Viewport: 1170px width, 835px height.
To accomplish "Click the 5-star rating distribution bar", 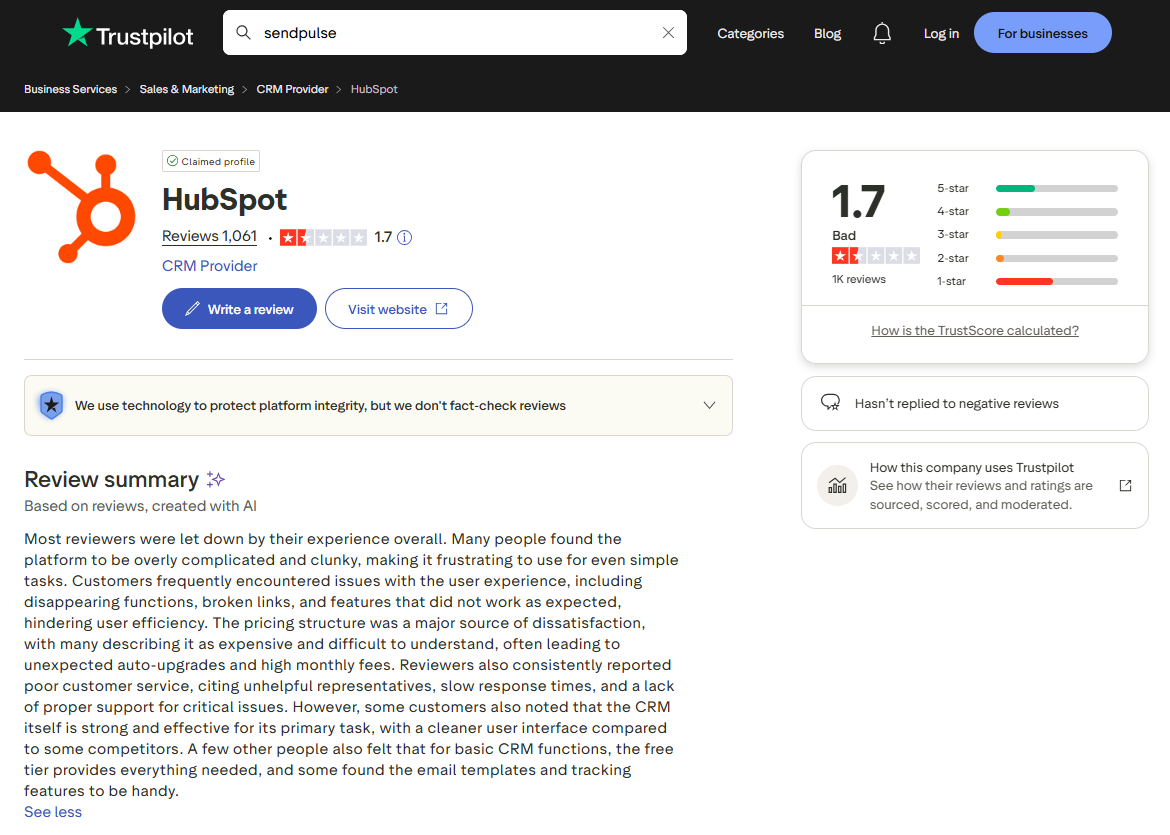I will point(1056,188).
